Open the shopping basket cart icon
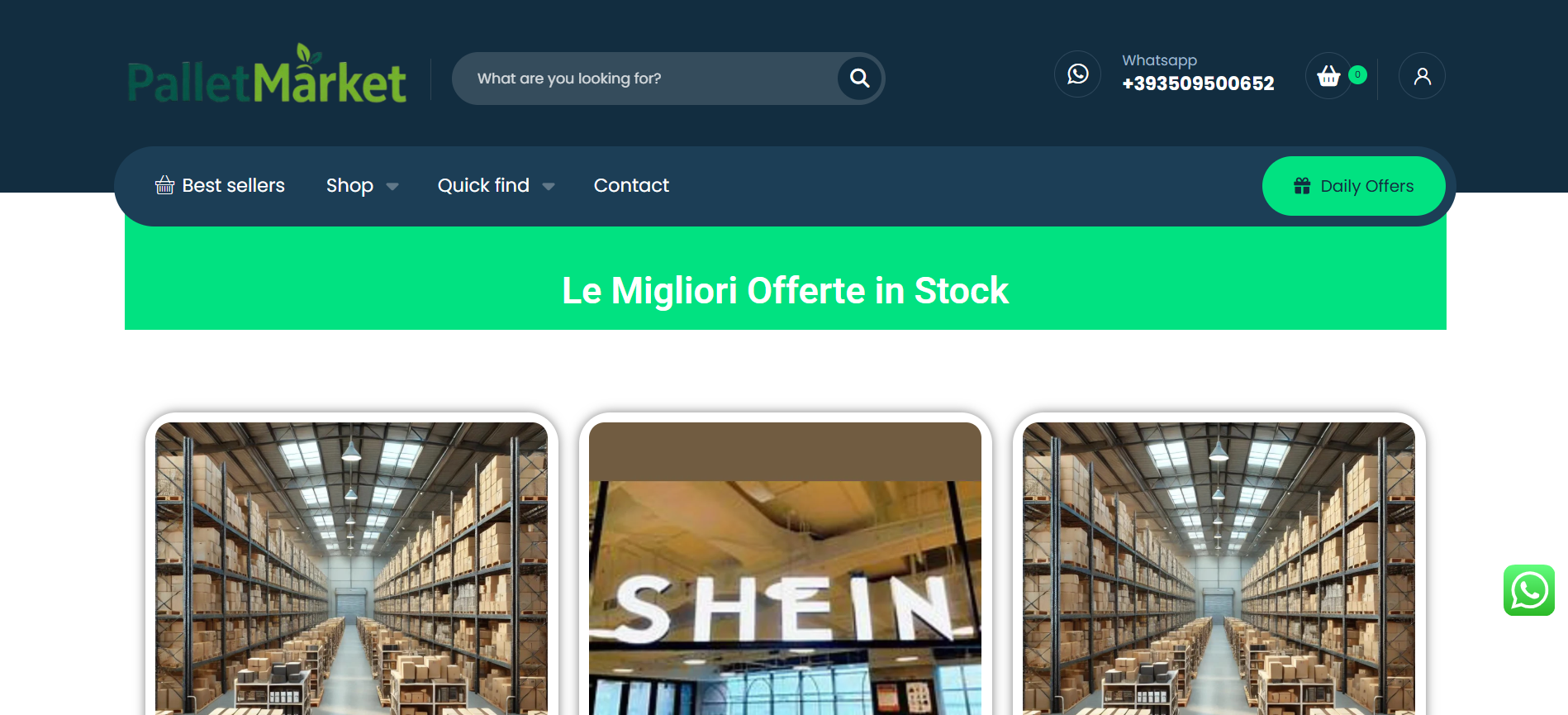Screen dimensions: 1568x715 tap(1328, 76)
